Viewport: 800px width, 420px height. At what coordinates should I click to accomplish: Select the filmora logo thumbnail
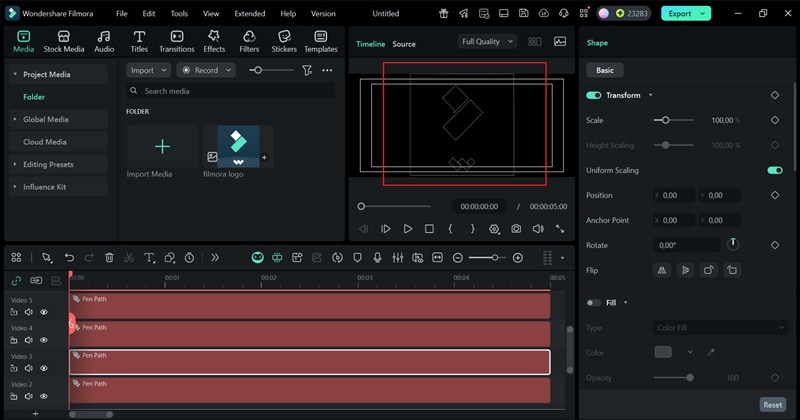click(238, 146)
